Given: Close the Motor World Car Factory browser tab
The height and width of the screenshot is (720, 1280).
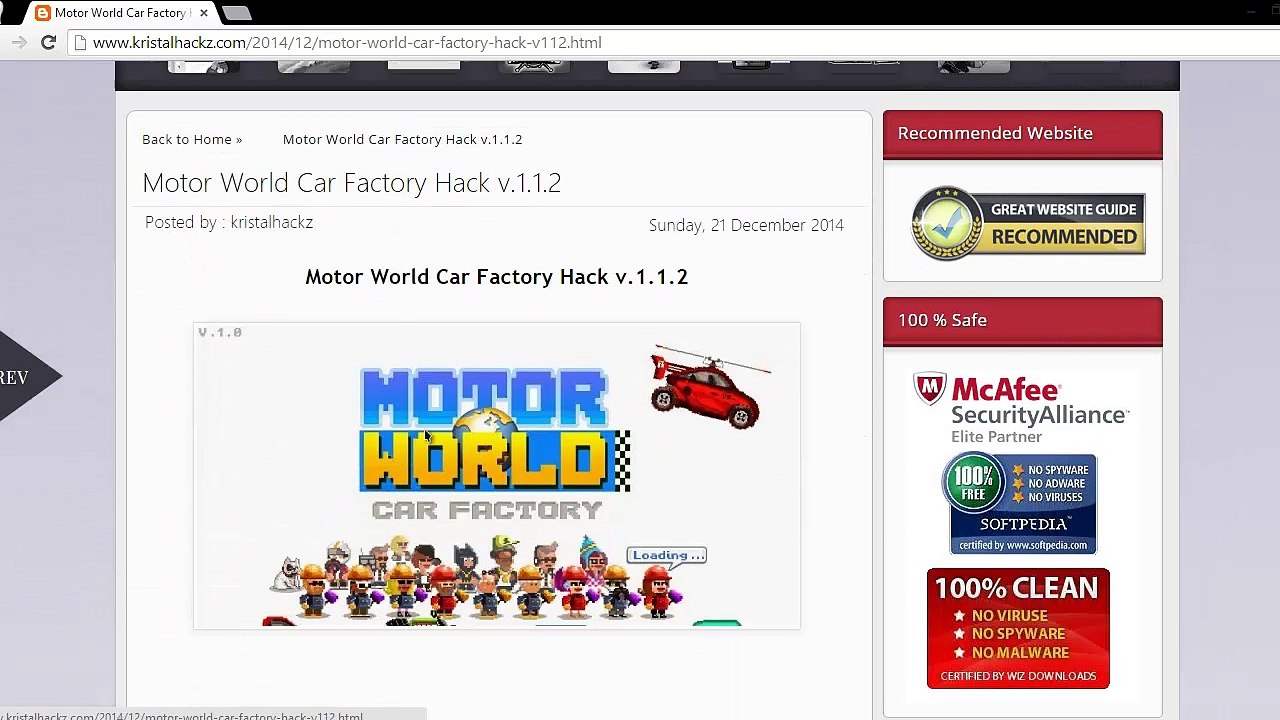Looking at the screenshot, I should coord(204,13).
